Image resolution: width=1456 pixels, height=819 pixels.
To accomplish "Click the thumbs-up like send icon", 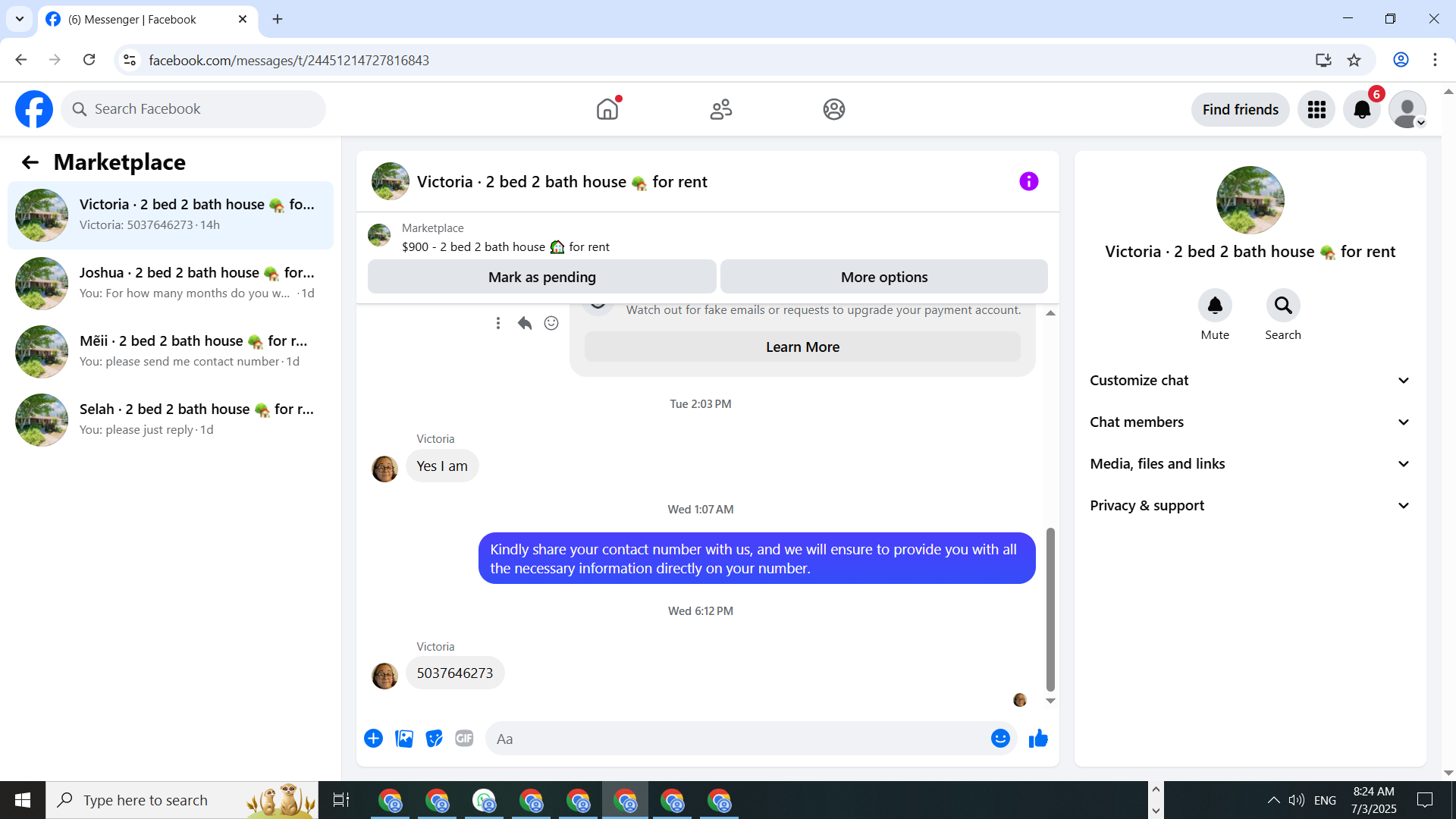I will (x=1038, y=739).
